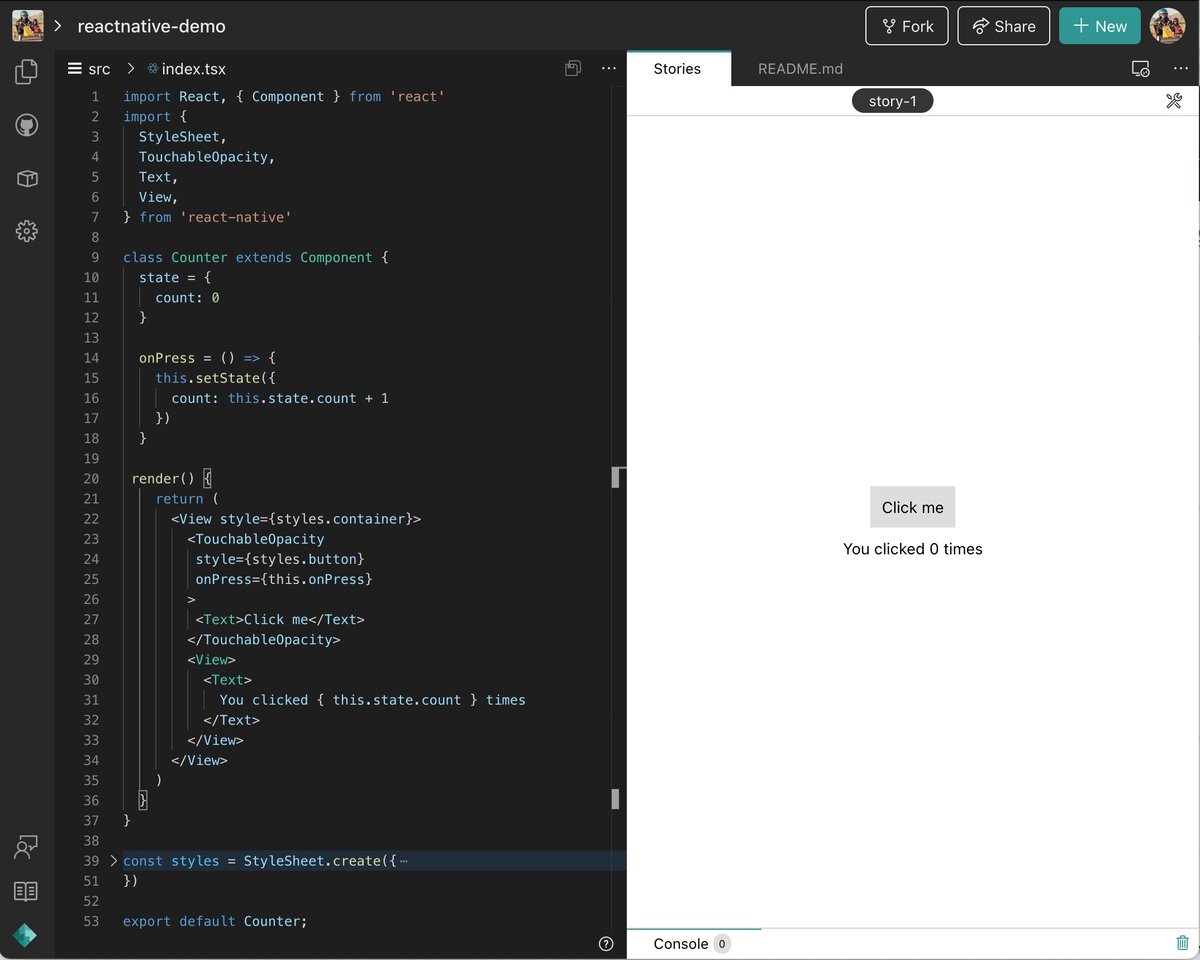
Task: Open the editor more options ellipsis
Action: 609,69
